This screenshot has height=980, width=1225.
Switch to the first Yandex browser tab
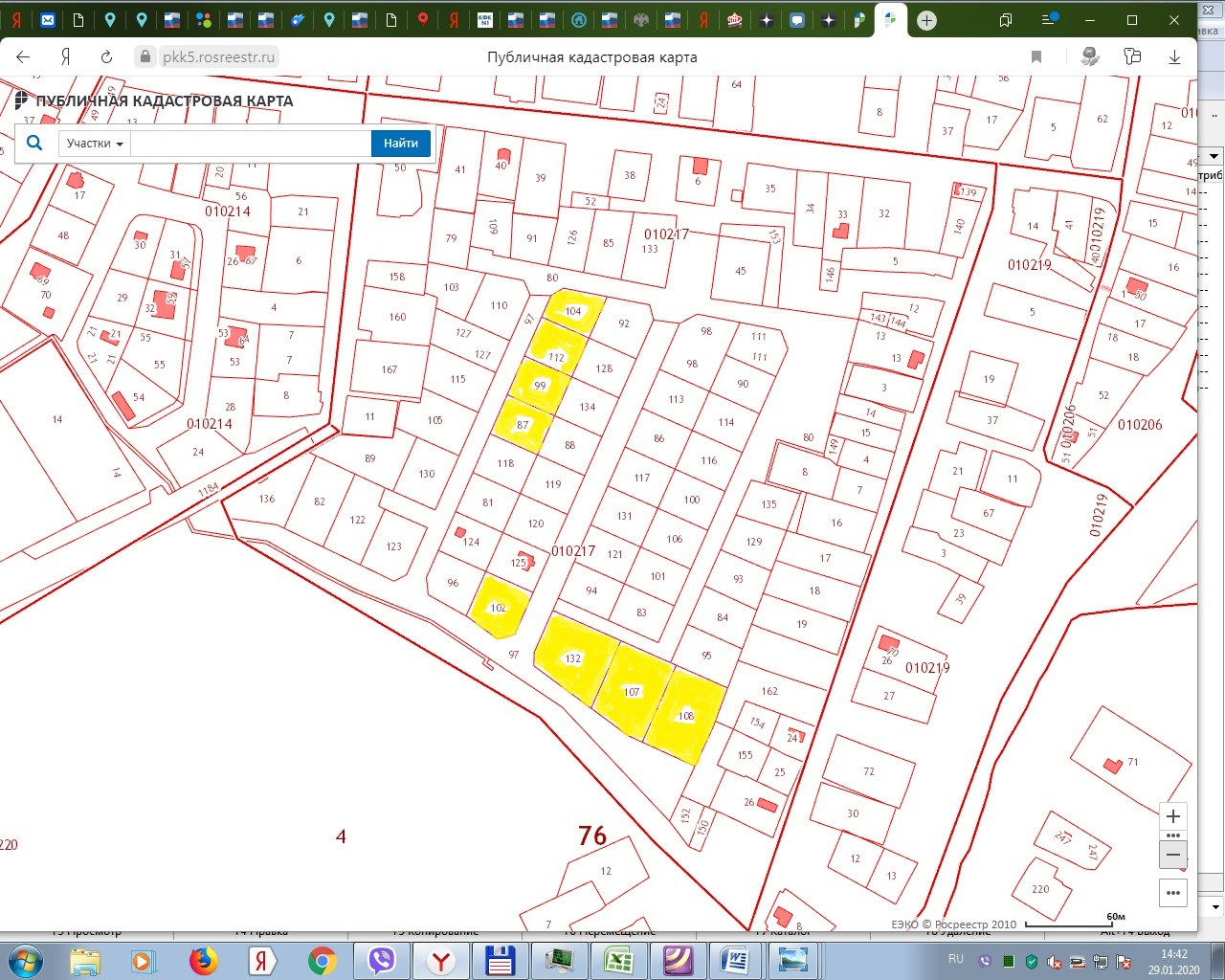click(x=16, y=20)
